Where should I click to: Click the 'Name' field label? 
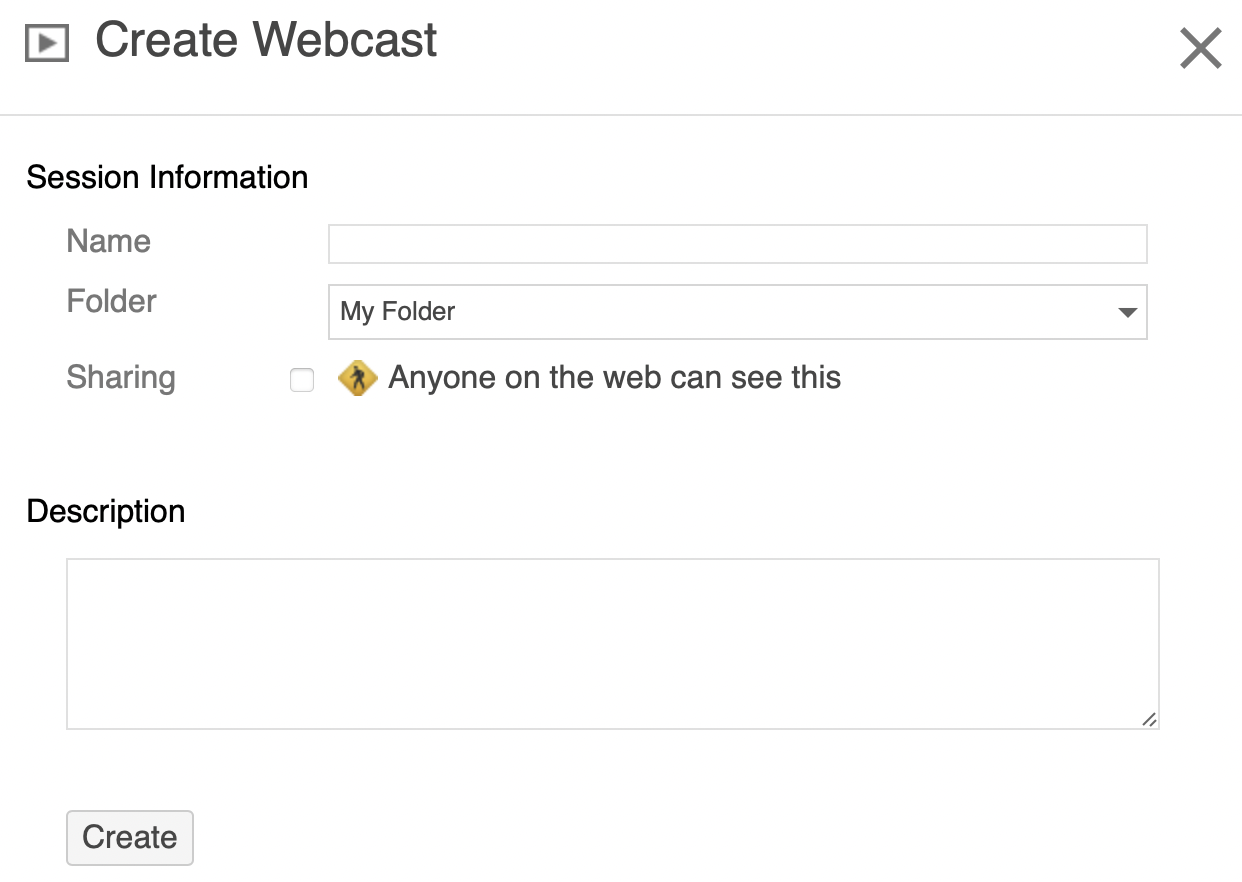point(108,242)
